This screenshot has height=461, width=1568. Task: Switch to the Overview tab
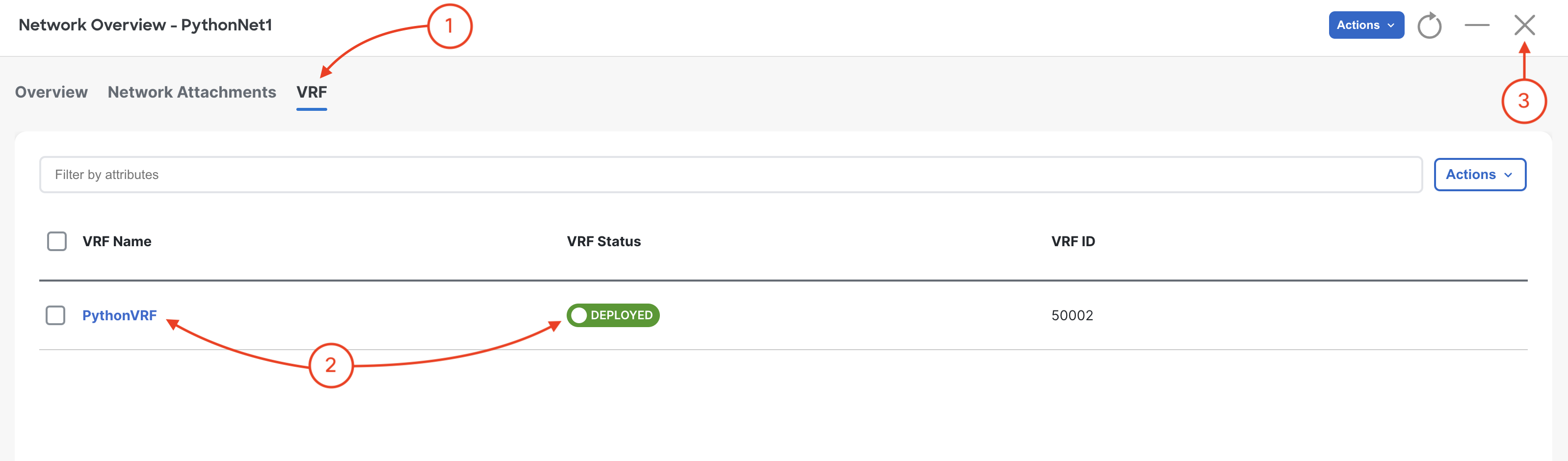(x=51, y=92)
